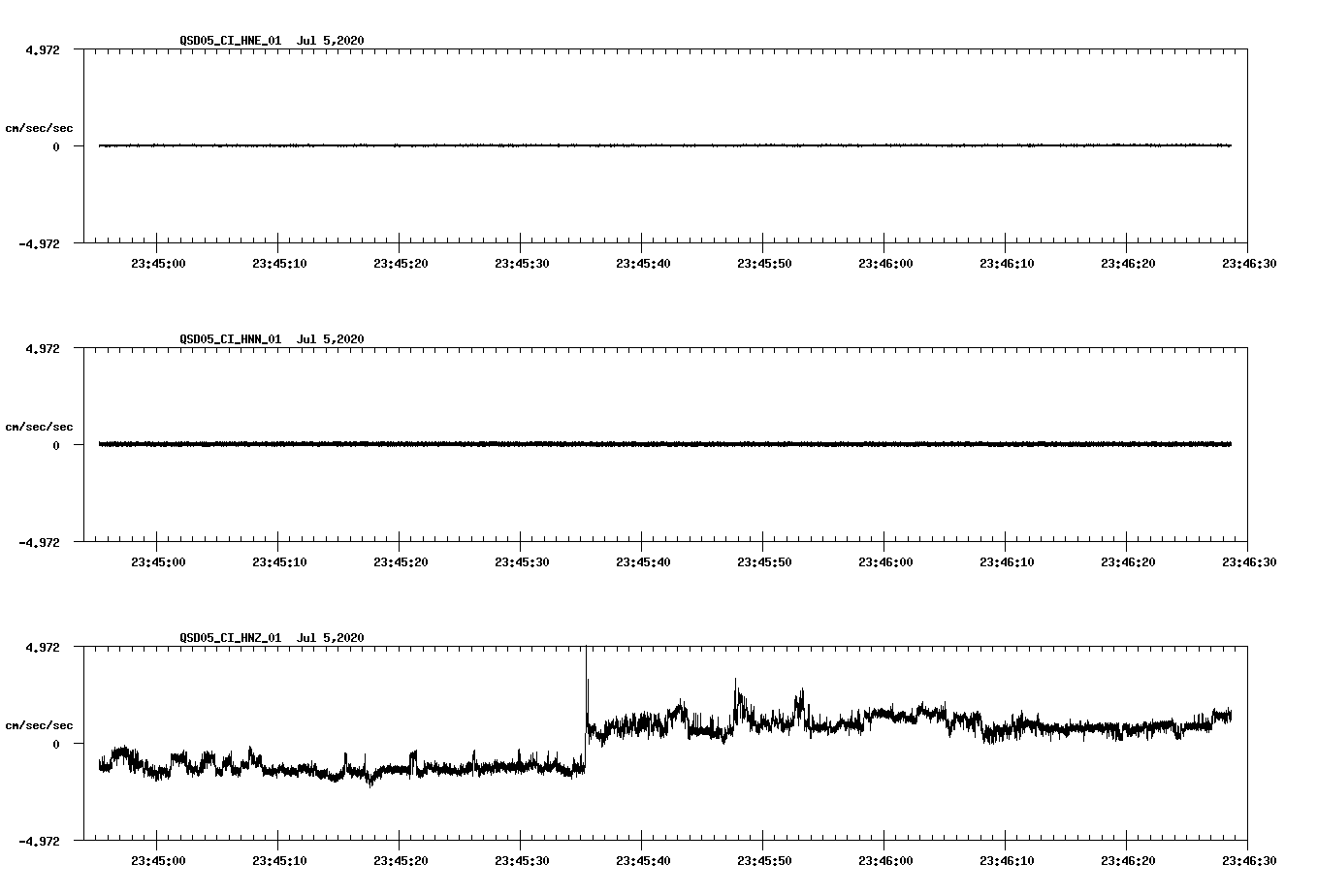The height and width of the screenshot is (896, 1317).
Task: Pick 23:45:50 time label under HNZ plot
Action: pos(763,860)
